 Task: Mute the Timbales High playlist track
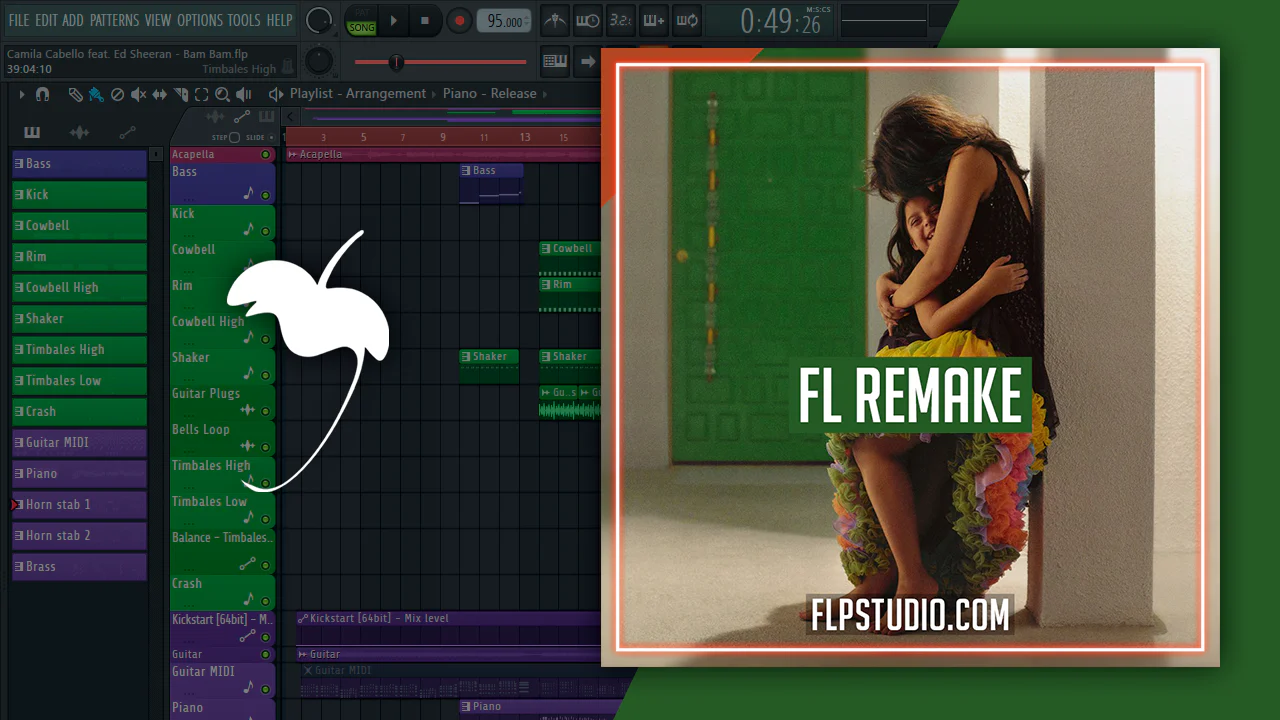click(x=265, y=483)
